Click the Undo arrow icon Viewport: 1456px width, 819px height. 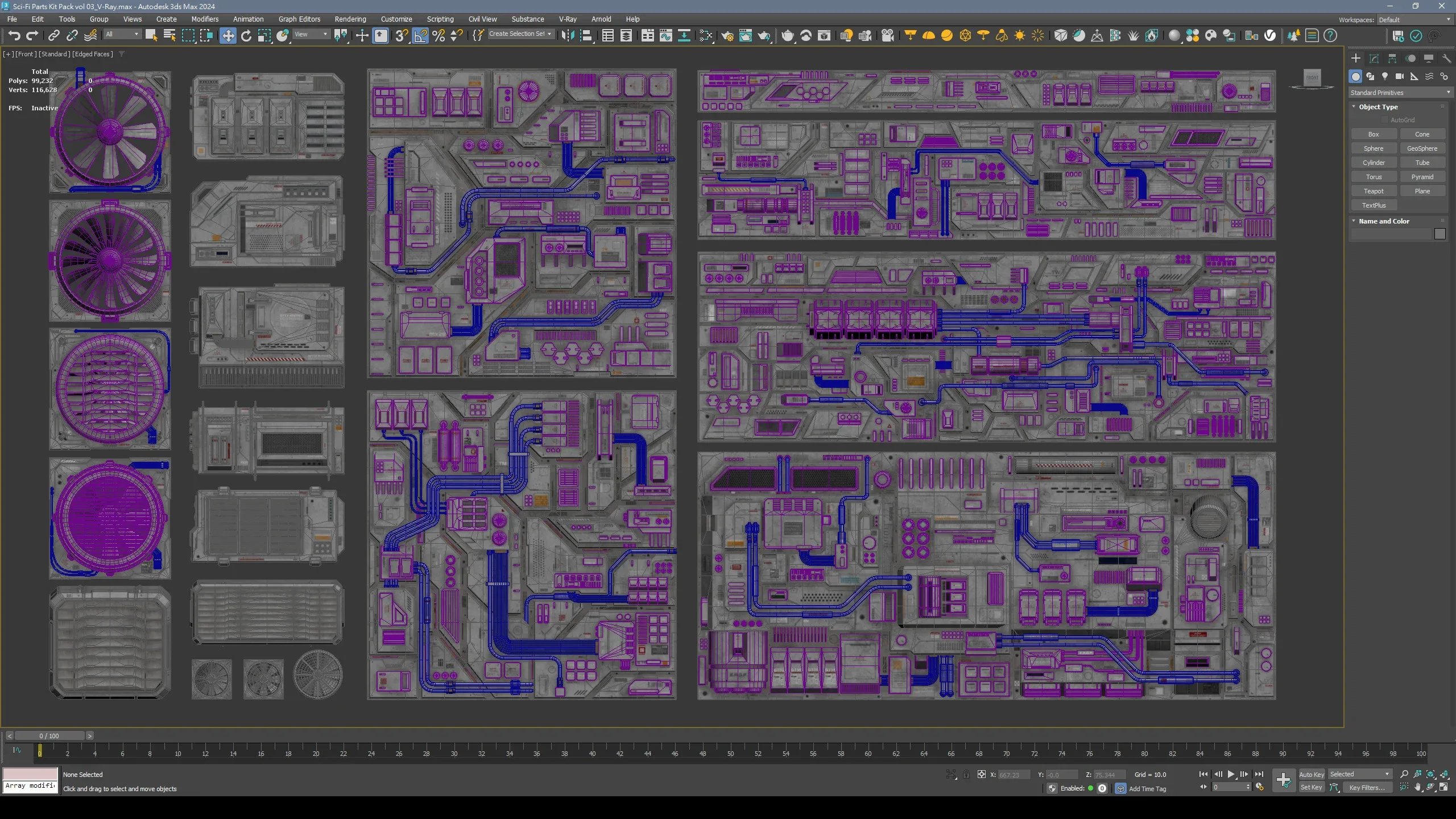click(x=14, y=36)
